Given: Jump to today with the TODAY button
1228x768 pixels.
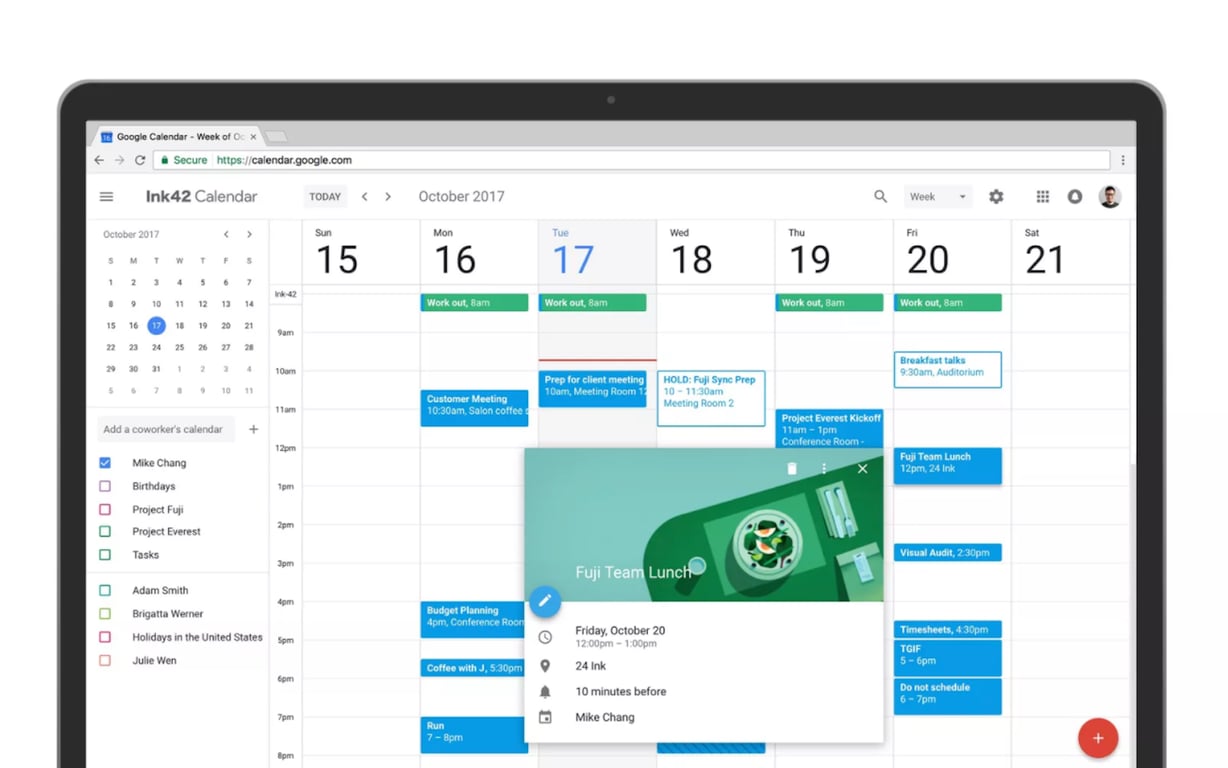Looking at the screenshot, I should 325,196.
